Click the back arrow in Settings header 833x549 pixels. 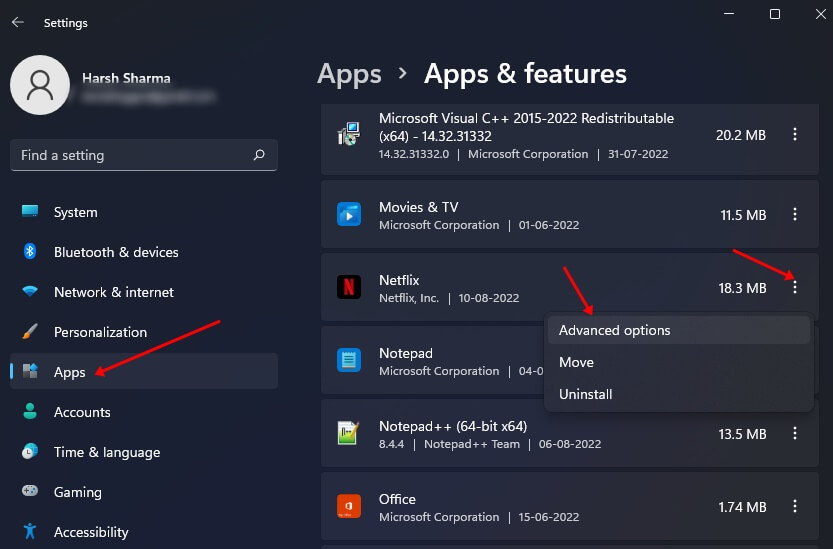[18, 22]
